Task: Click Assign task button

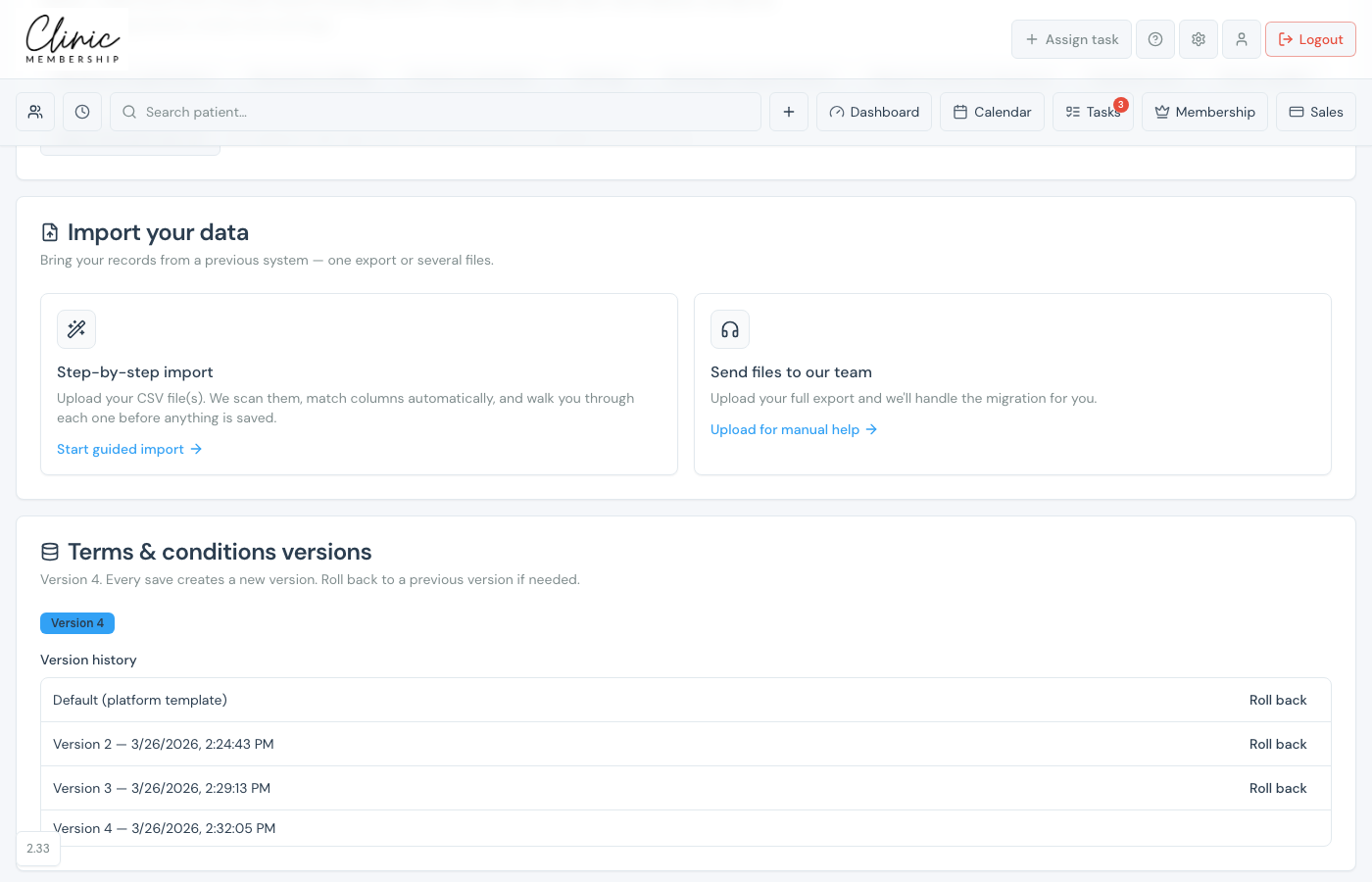Action: pyautogui.click(x=1071, y=39)
